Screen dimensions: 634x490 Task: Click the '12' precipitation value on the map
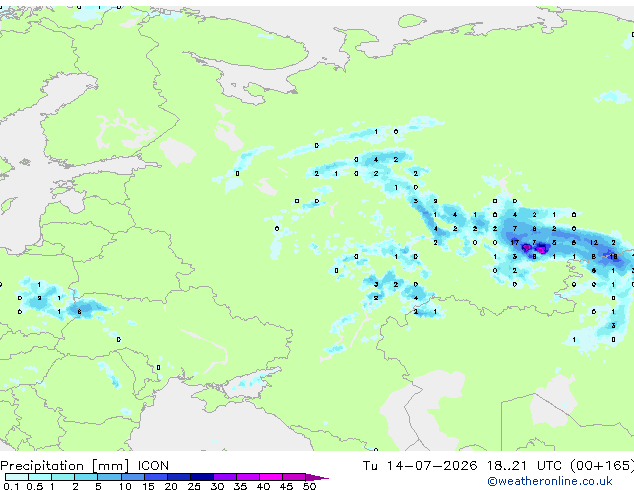(x=594, y=243)
